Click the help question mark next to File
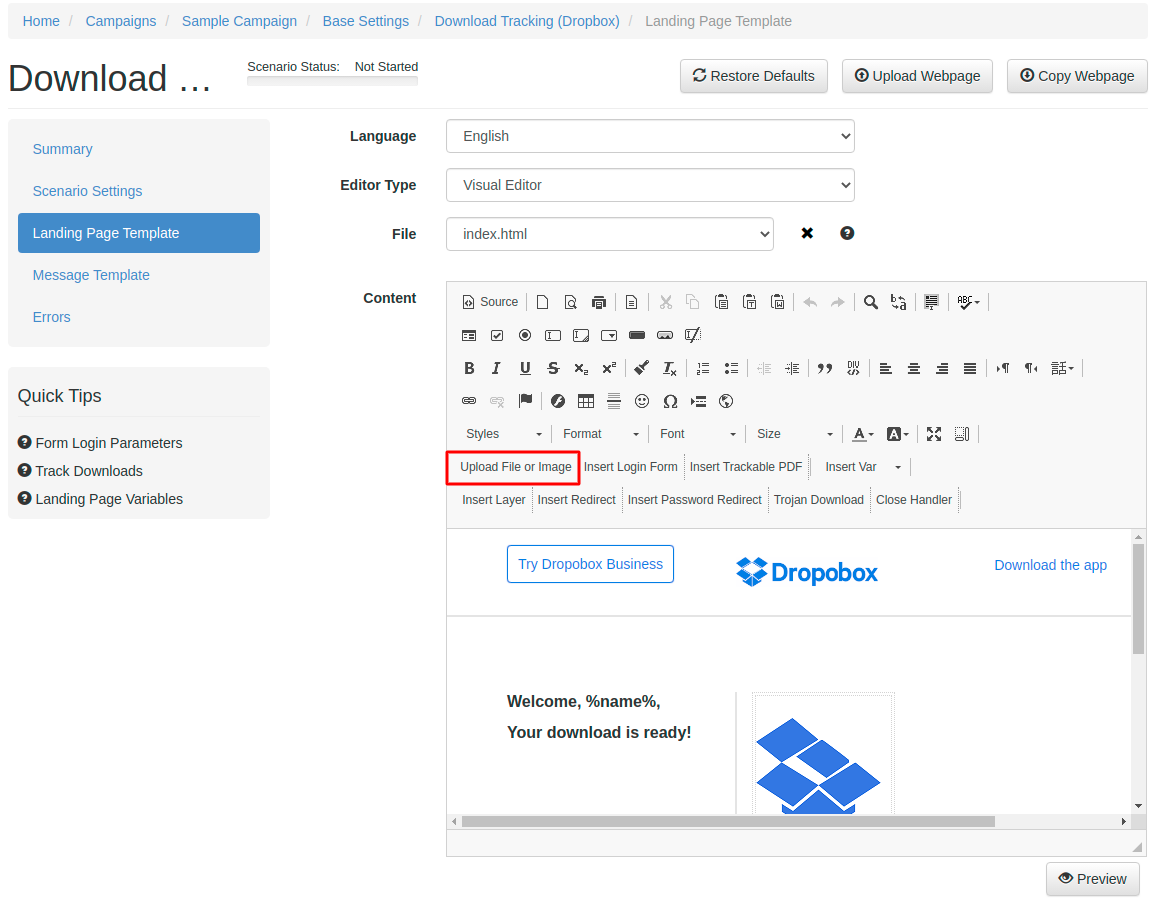Image resolution: width=1161 pixels, height=898 pixels. click(847, 233)
